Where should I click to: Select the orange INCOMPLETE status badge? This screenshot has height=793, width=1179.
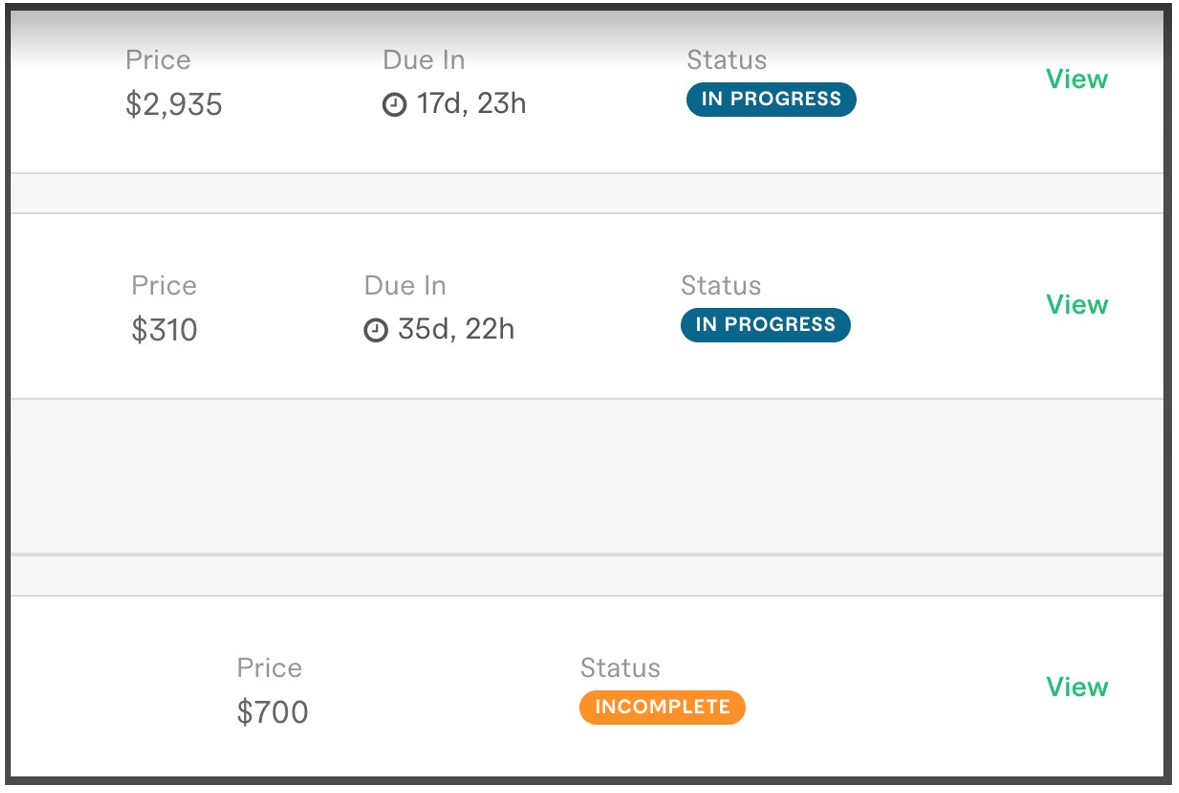pyautogui.click(x=662, y=707)
